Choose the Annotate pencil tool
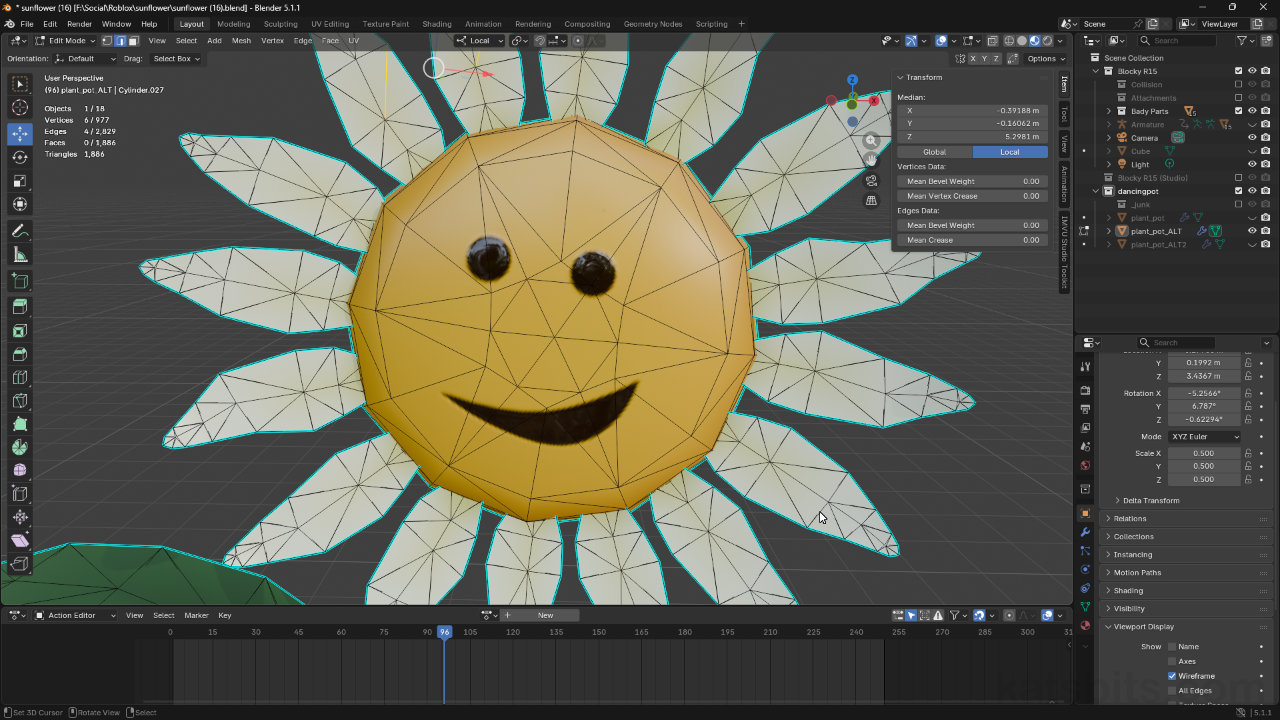This screenshot has height=720, width=1280. click(20, 231)
